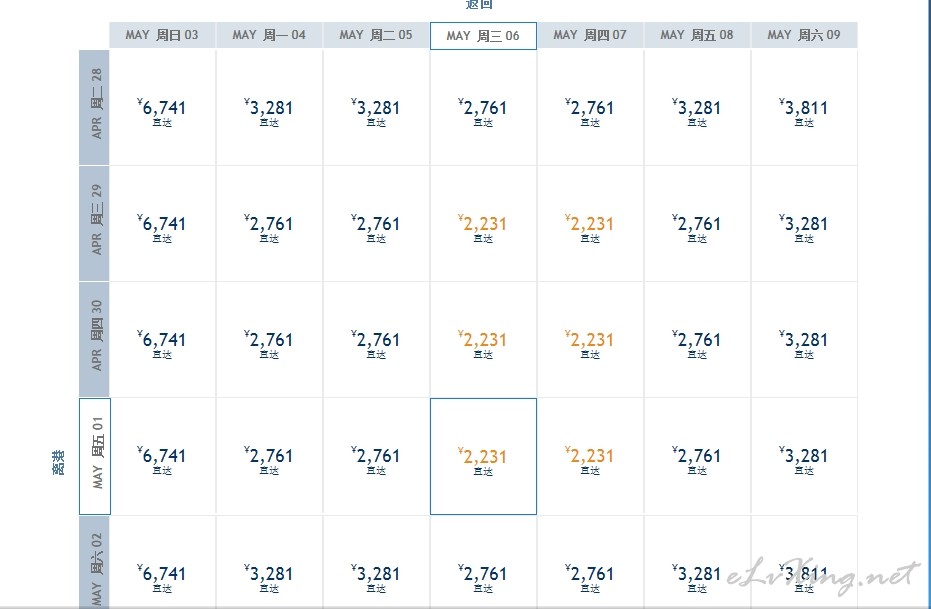Select ¥3,281 fare for Apr 28 to May 04
931x609 pixels.
point(269,107)
